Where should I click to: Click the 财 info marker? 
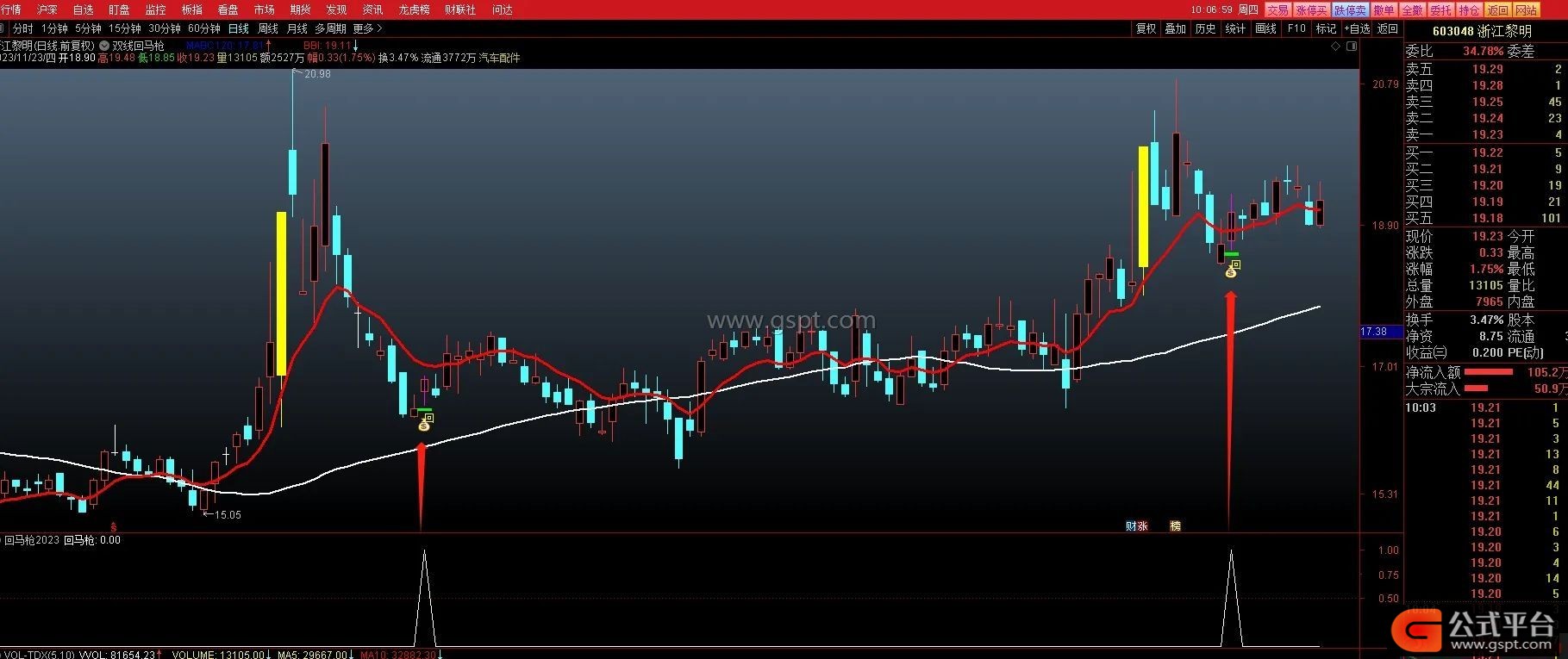coord(1131,525)
